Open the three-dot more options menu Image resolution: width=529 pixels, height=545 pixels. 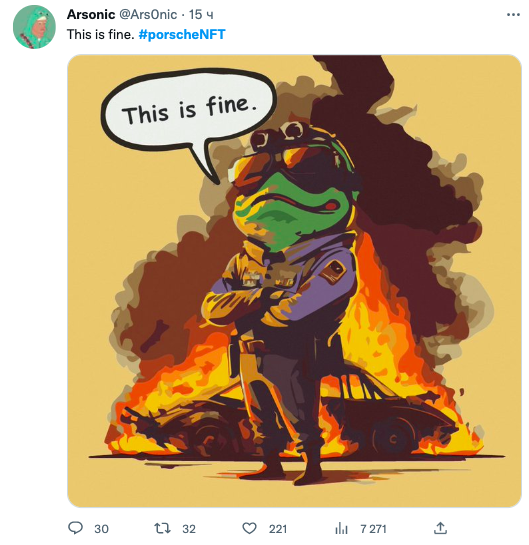pyautogui.click(x=513, y=15)
